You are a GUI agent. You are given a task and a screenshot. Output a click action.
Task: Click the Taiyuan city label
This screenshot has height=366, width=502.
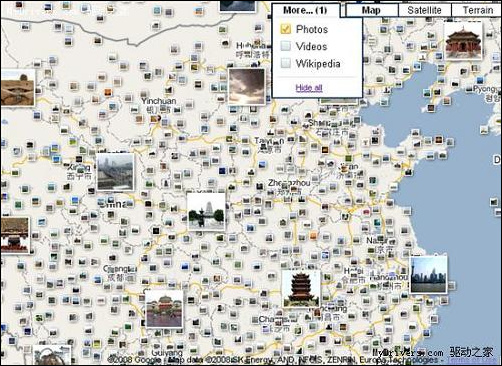[x=269, y=141]
